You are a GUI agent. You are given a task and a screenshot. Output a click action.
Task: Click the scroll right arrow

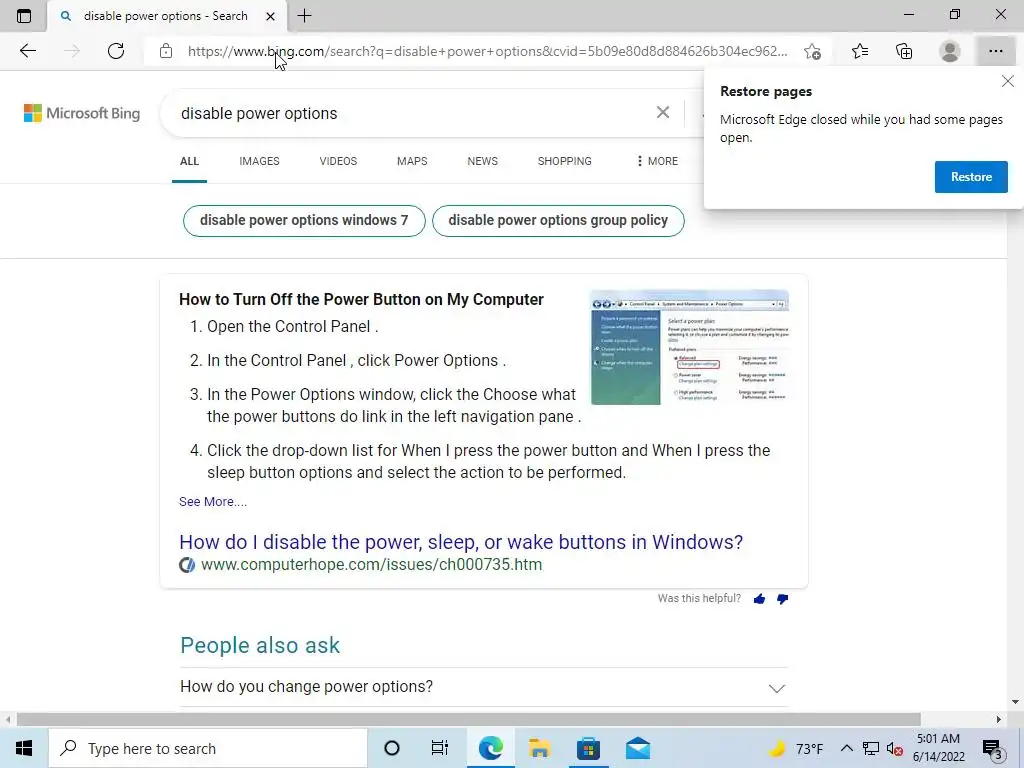[999, 720]
